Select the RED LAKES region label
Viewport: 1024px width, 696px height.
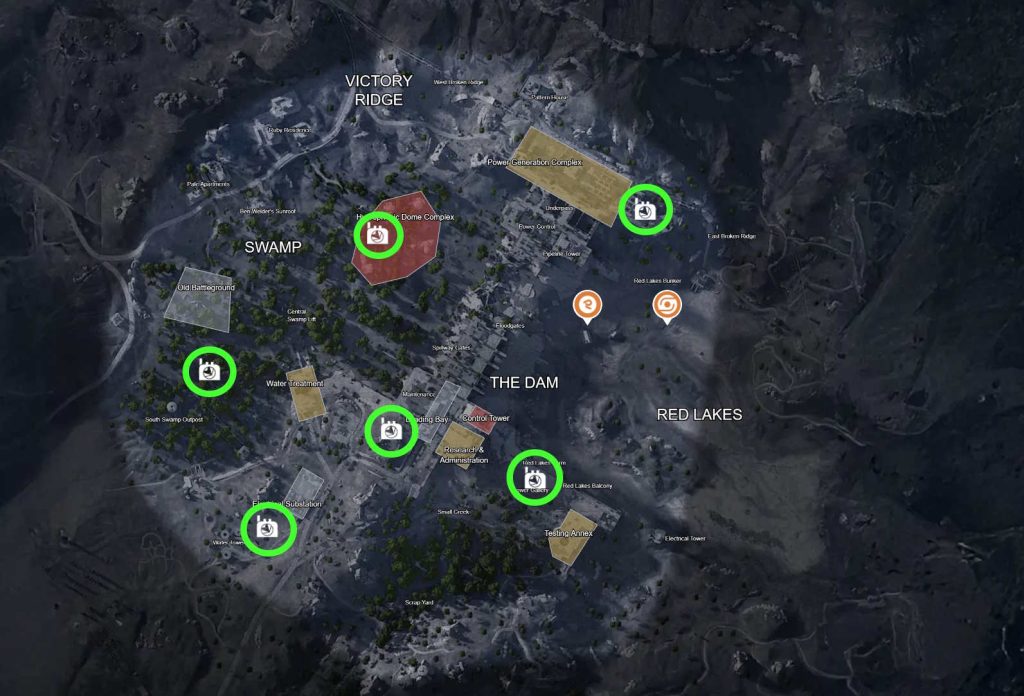[x=699, y=415]
